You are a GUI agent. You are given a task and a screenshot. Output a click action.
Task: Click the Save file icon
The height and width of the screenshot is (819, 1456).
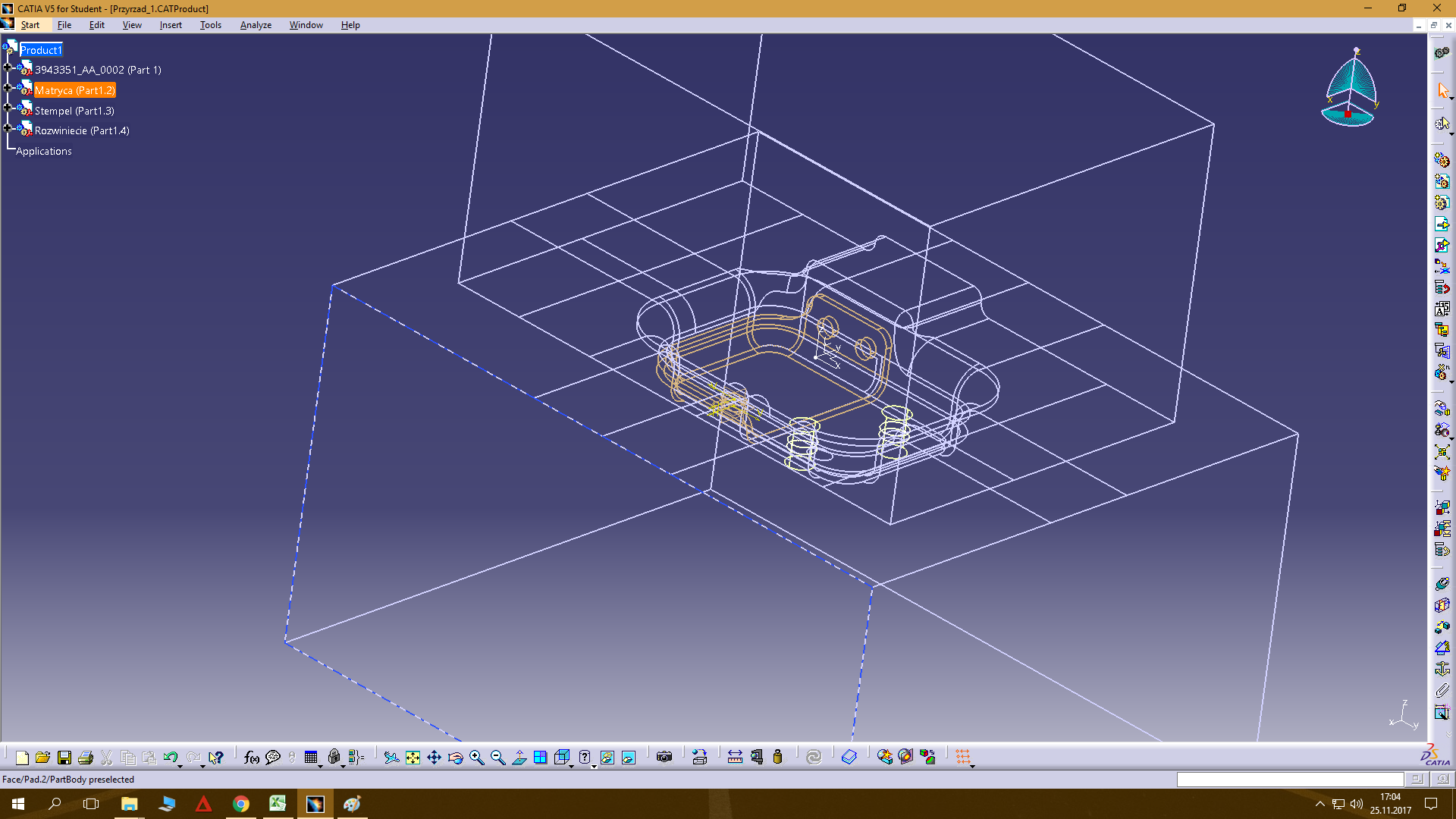pos(64,758)
